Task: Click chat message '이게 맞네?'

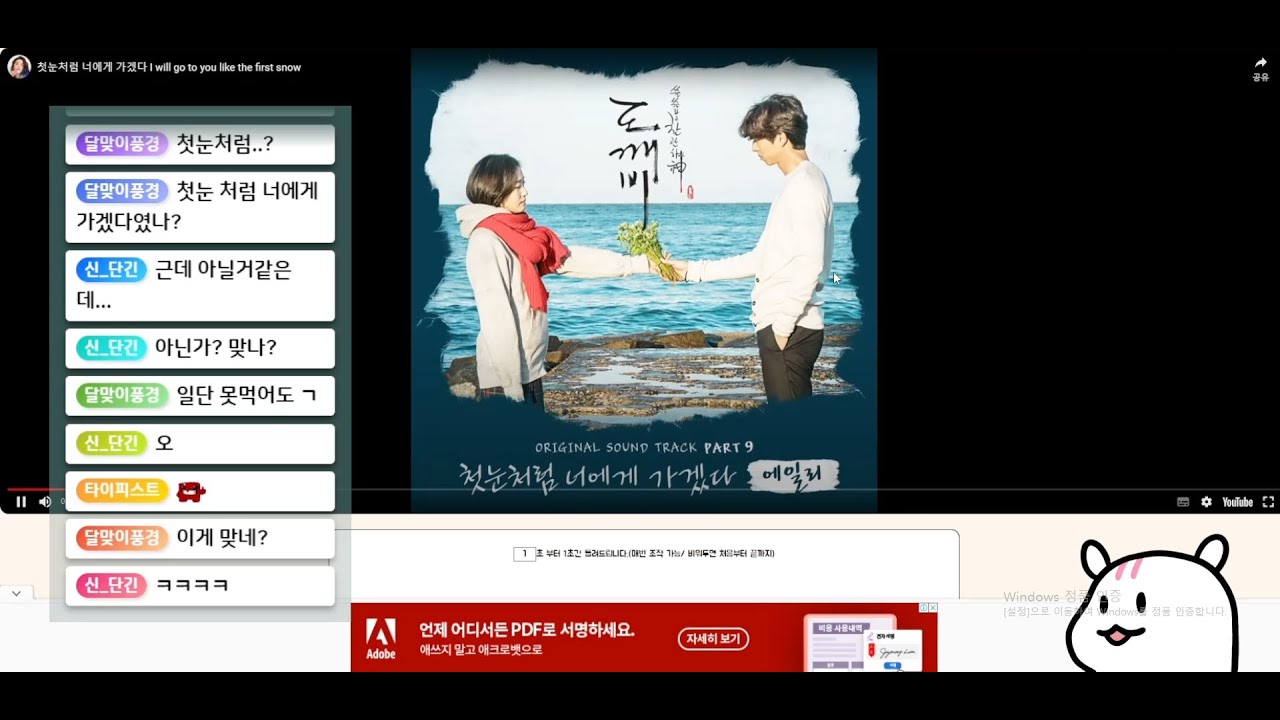Action: click(x=200, y=538)
